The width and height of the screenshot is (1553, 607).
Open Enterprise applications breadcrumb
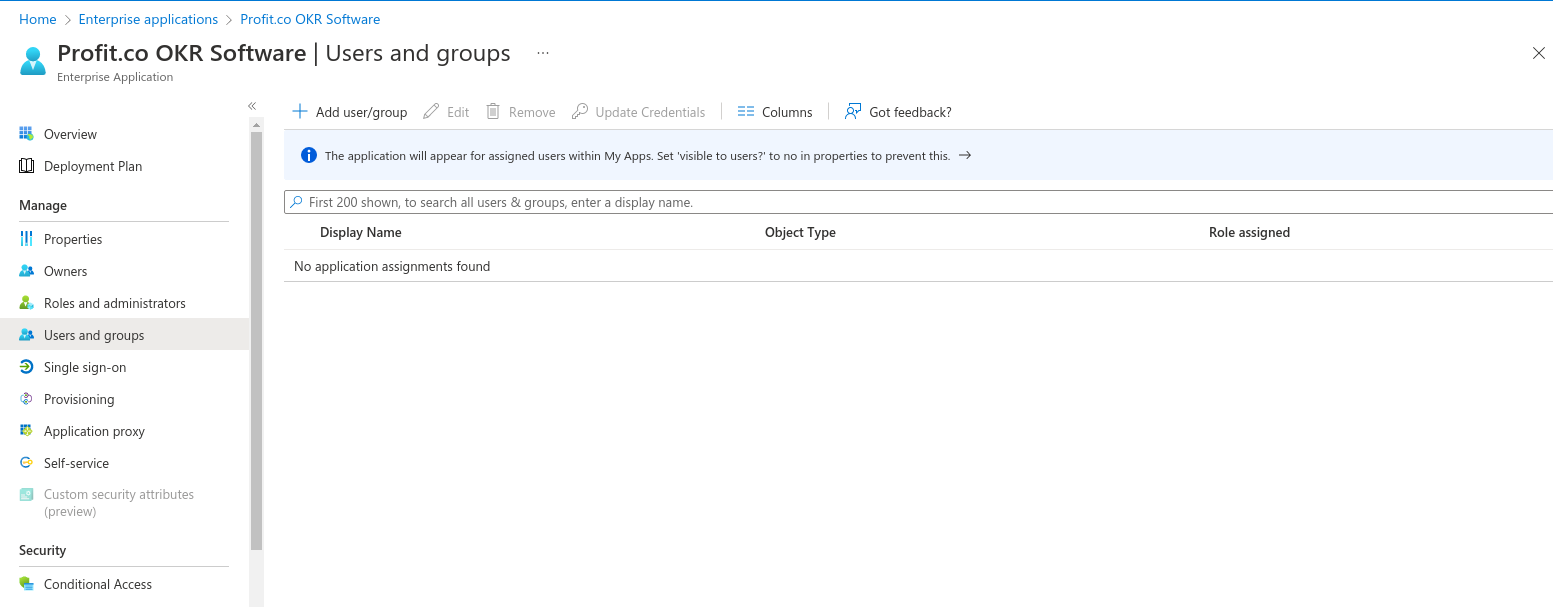point(148,19)
